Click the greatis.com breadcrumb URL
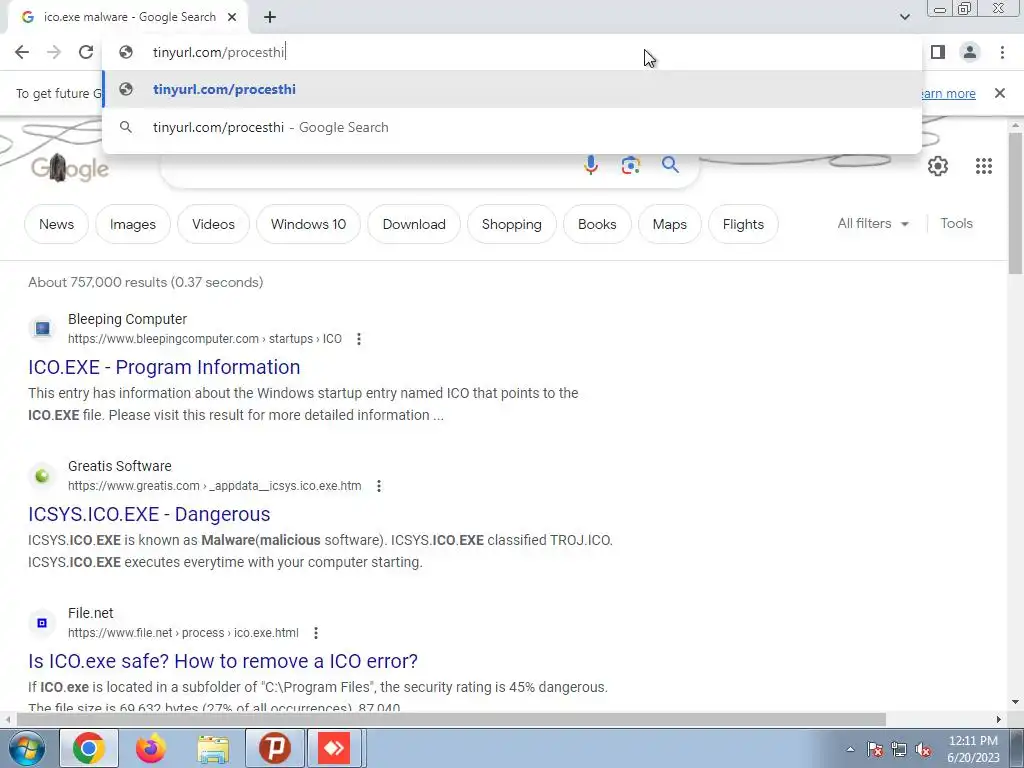 pos(214,486)
